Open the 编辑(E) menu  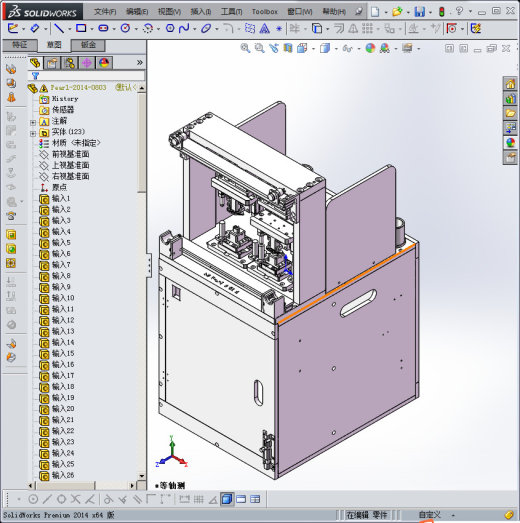click(x=137, y=12)
